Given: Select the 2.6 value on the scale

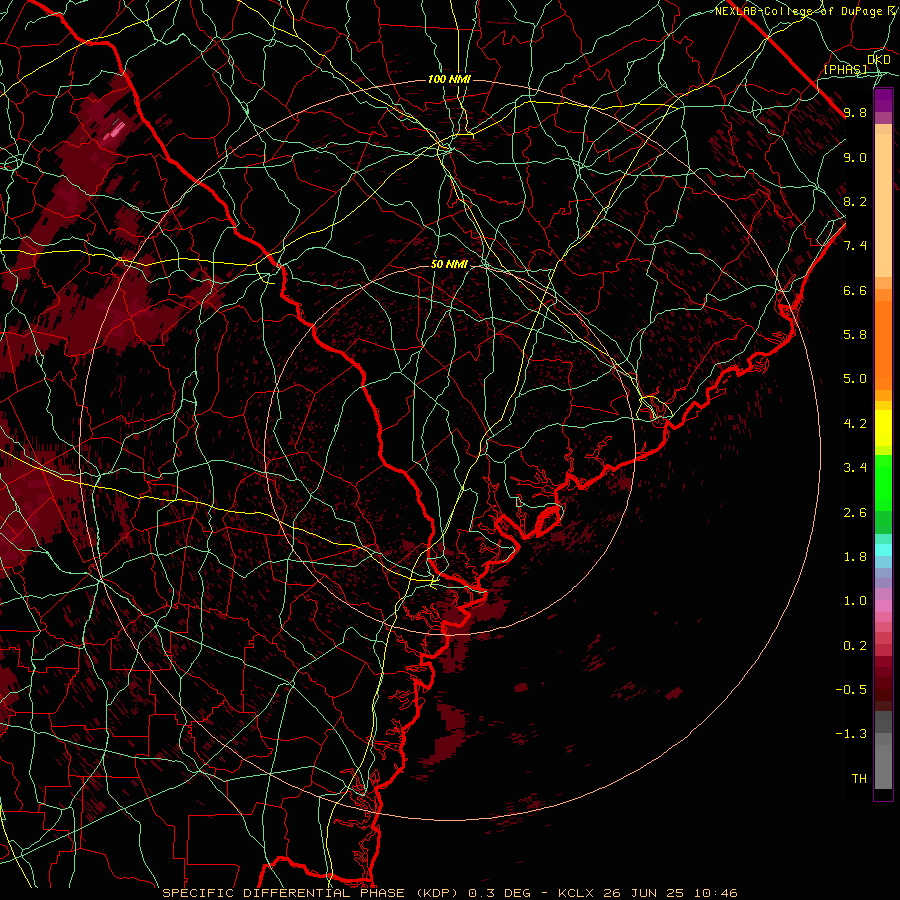Looking at the screenshot, I should 855,513.
